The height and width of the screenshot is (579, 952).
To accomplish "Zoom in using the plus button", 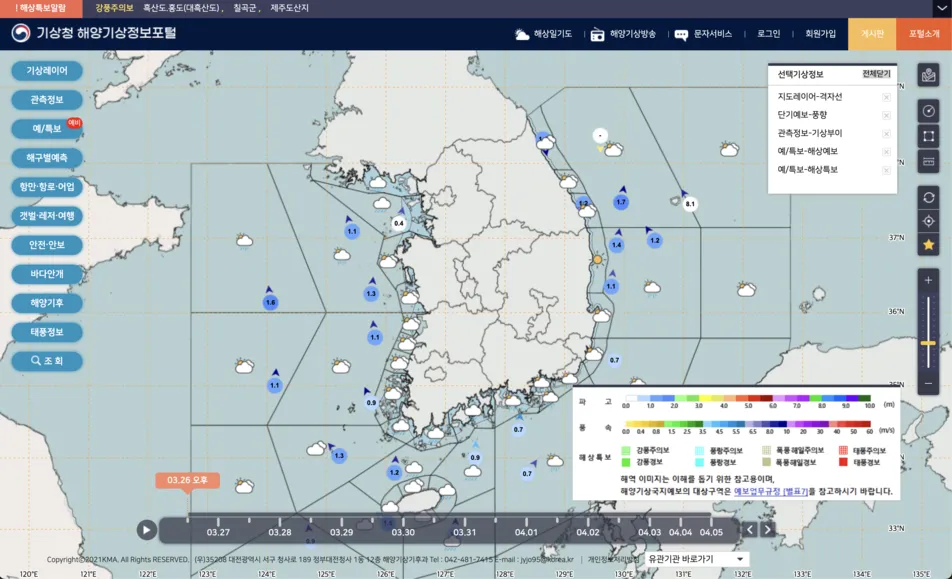I will (928, 282).
